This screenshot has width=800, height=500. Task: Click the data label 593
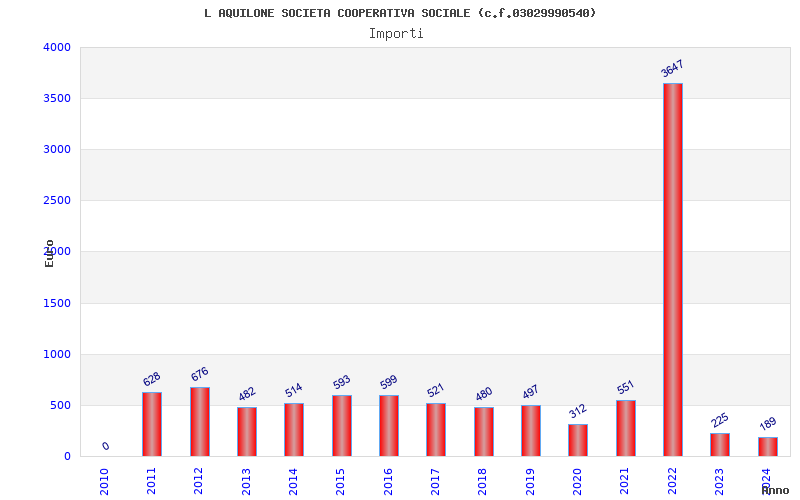[341, 382]
